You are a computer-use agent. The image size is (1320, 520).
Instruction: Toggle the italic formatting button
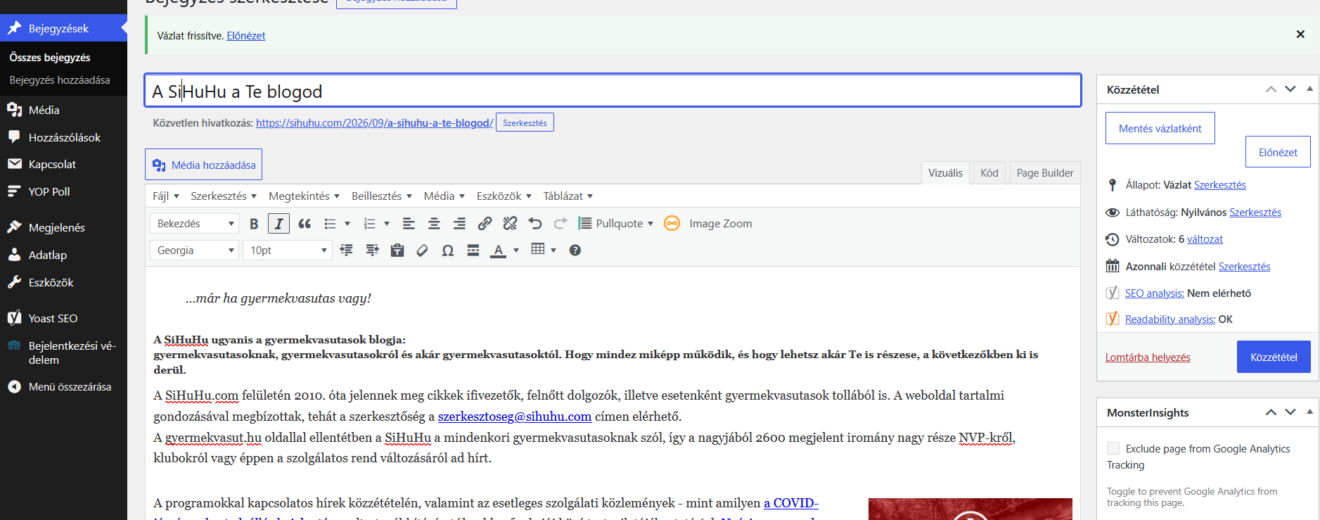tap(279, 224)
